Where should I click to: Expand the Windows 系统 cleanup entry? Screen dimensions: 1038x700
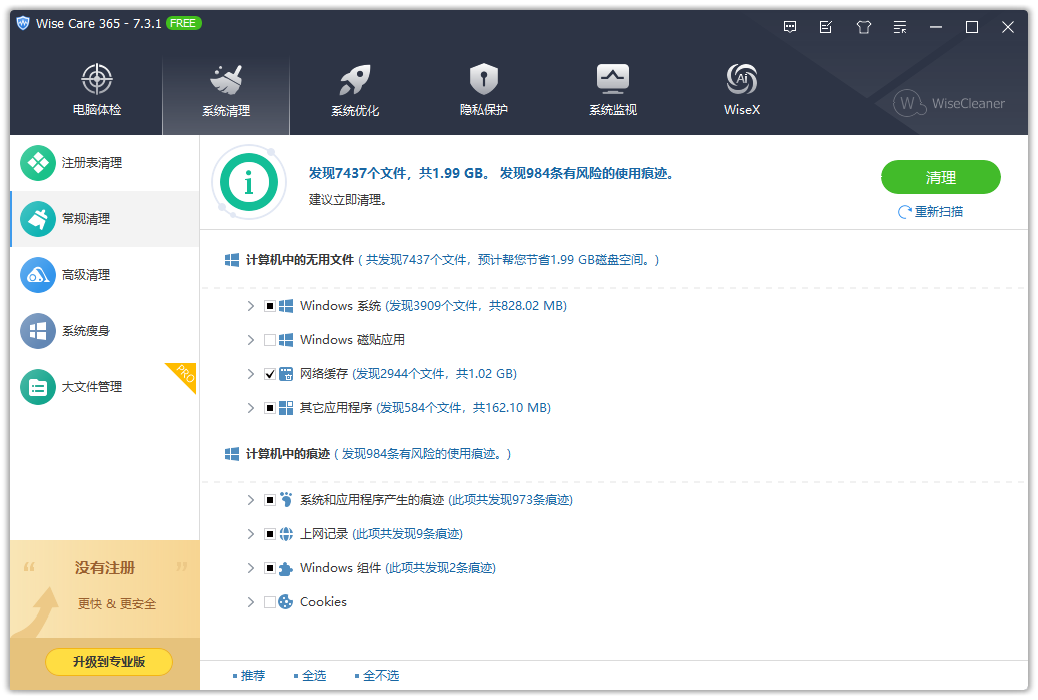pyautogui.click(x=251, y=306)
